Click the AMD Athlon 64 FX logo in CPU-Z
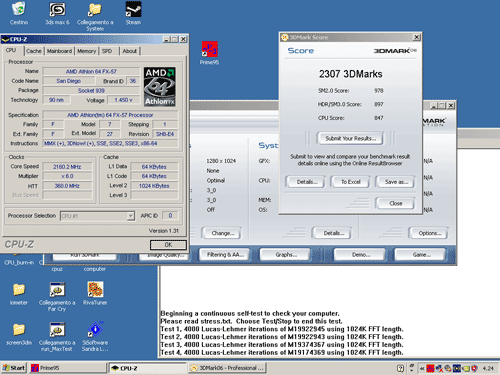500x375 pixels. pos(160,87)
